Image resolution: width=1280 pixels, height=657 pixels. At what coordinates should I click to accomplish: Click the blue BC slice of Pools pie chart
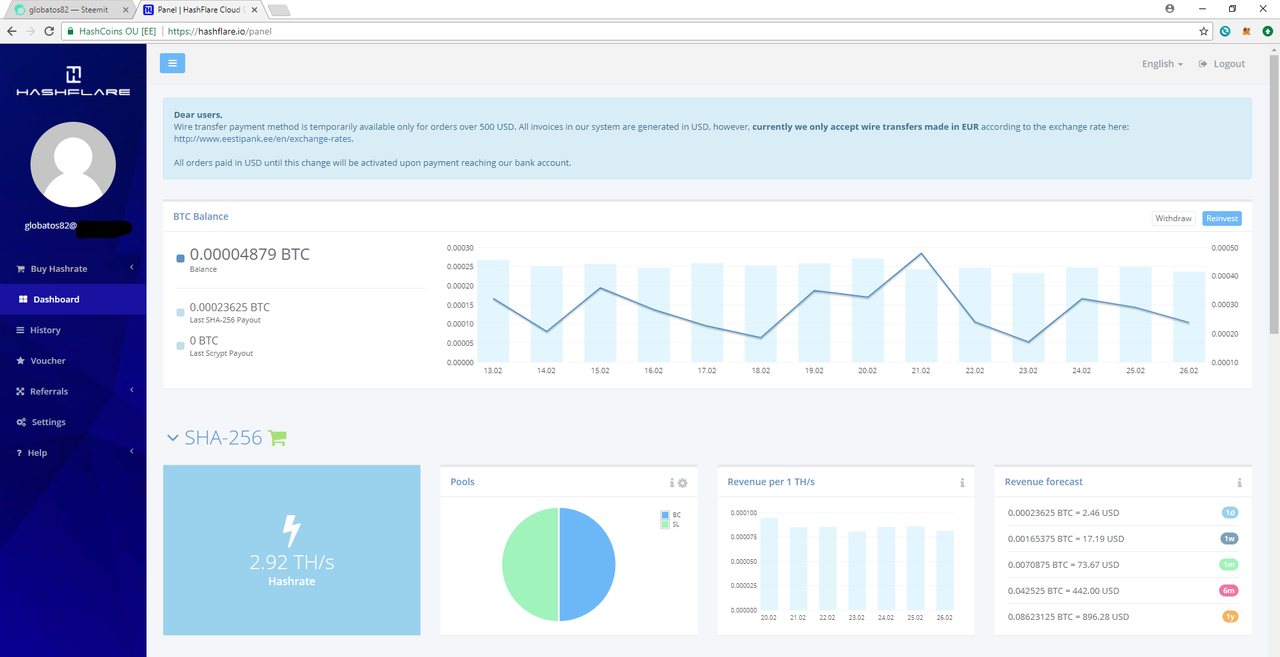[586, 564]
